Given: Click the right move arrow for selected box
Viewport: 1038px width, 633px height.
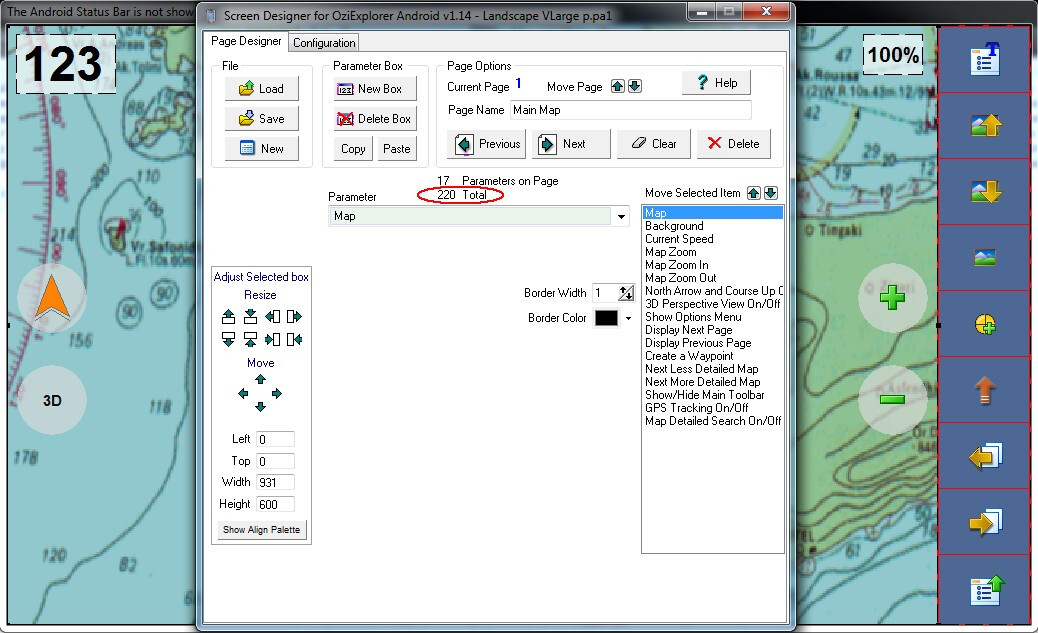Looking at the screenshot, I should click(277, 394).
